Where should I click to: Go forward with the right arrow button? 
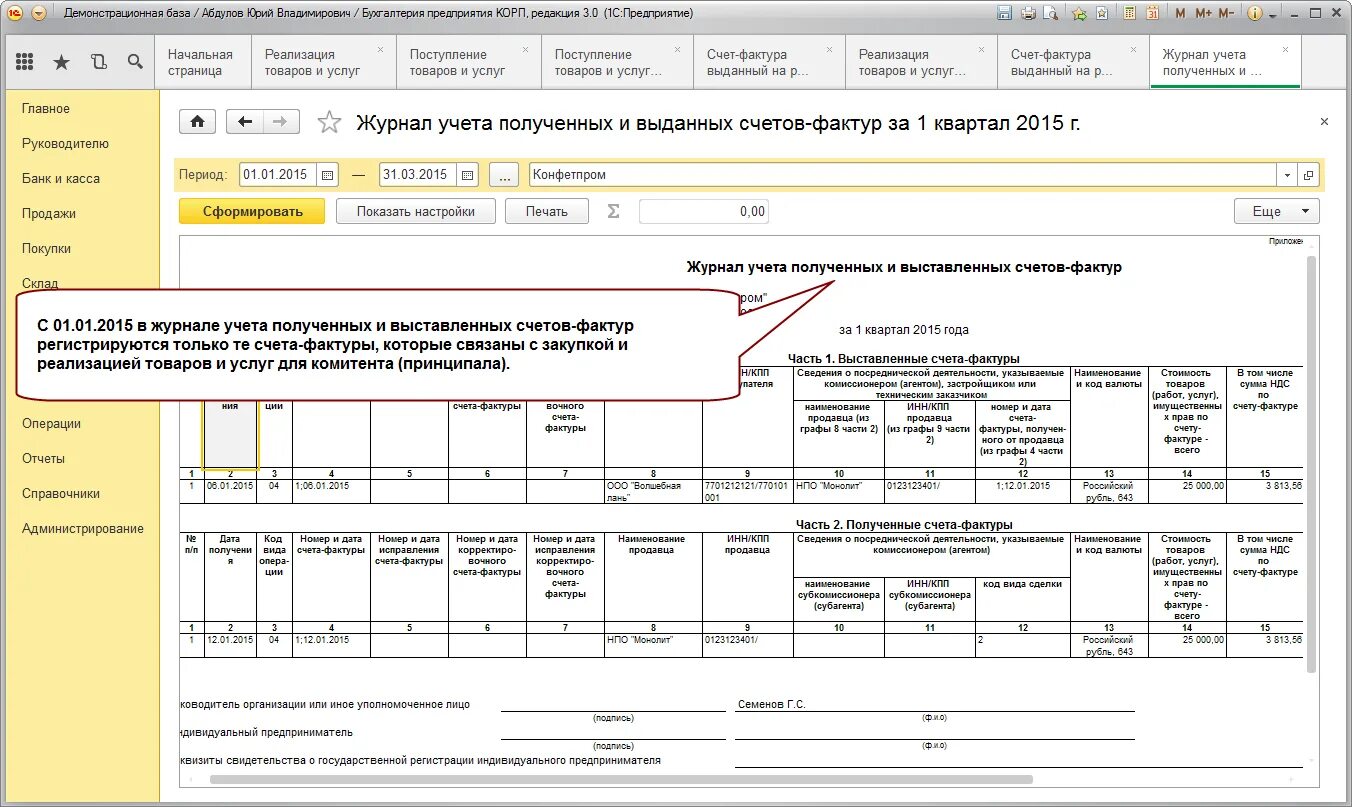click(x=281, y=122)
